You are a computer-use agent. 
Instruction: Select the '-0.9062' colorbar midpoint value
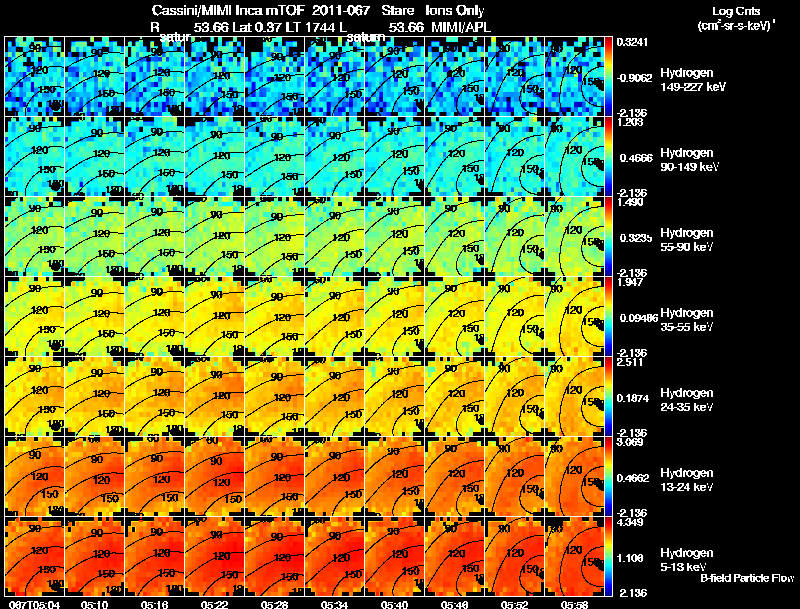[x=634, y=78]
